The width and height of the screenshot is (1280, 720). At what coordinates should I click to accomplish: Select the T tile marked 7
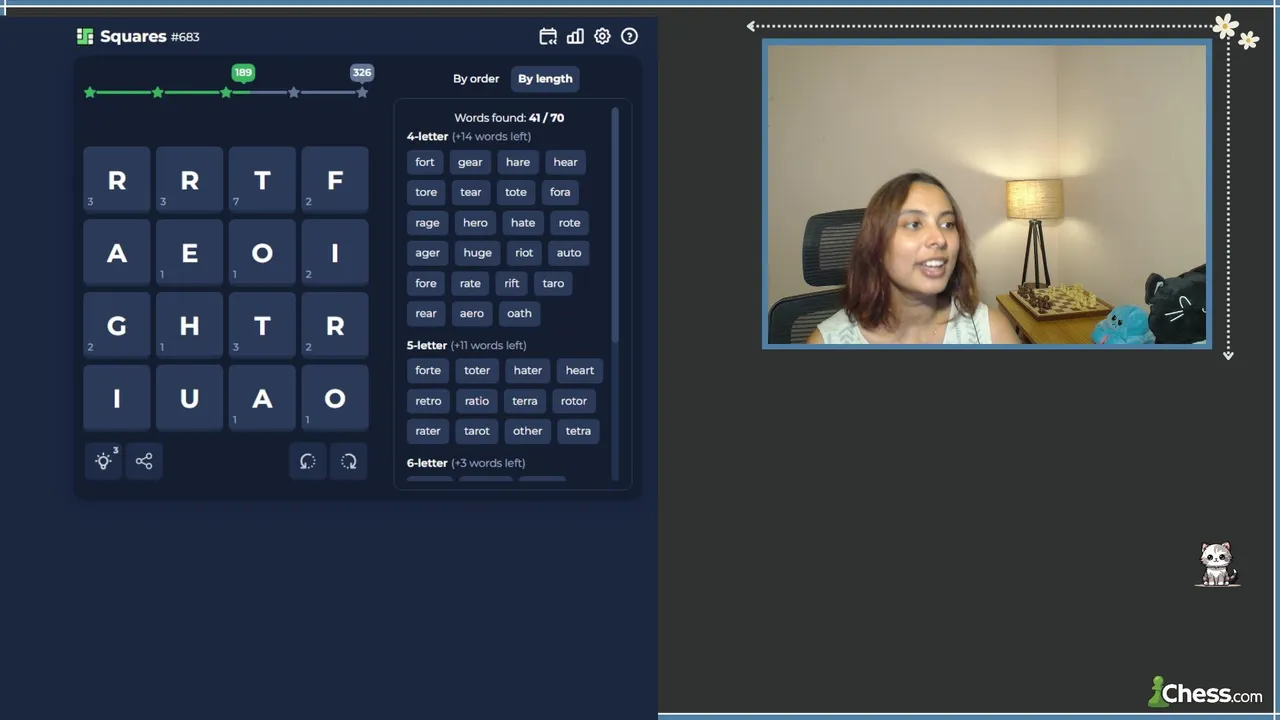(x=262, y=180)
